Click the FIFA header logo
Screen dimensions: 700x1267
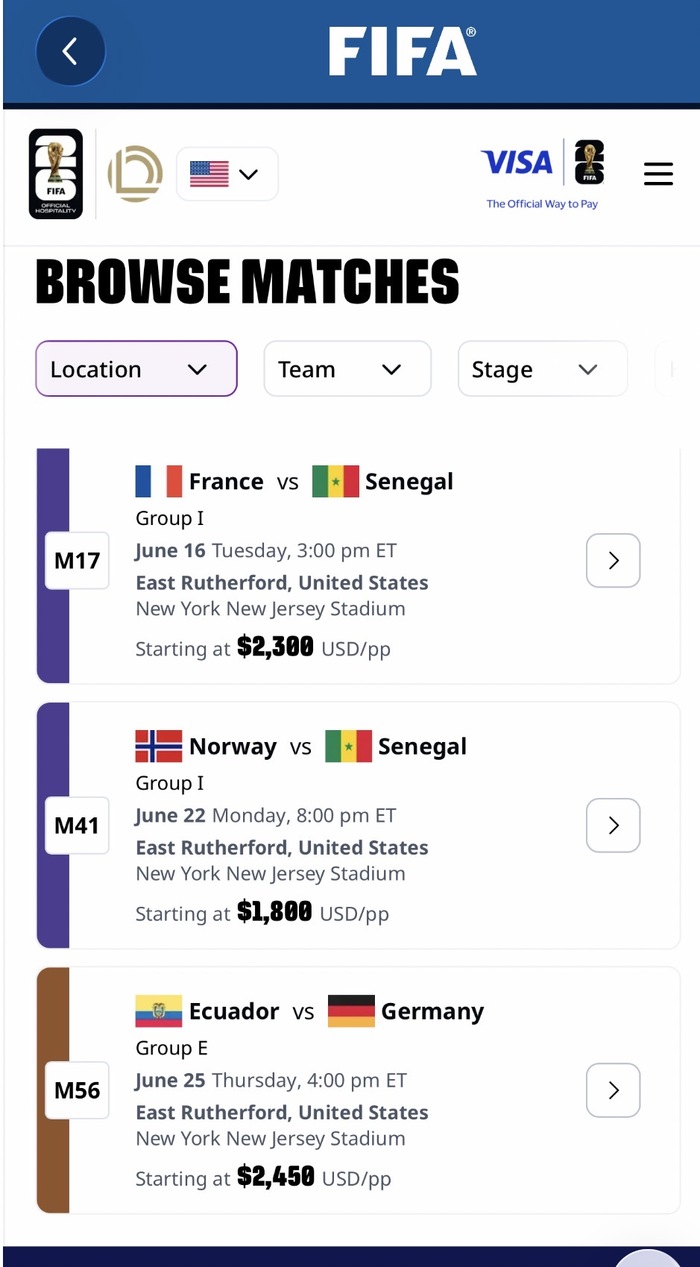coord(403,51)
